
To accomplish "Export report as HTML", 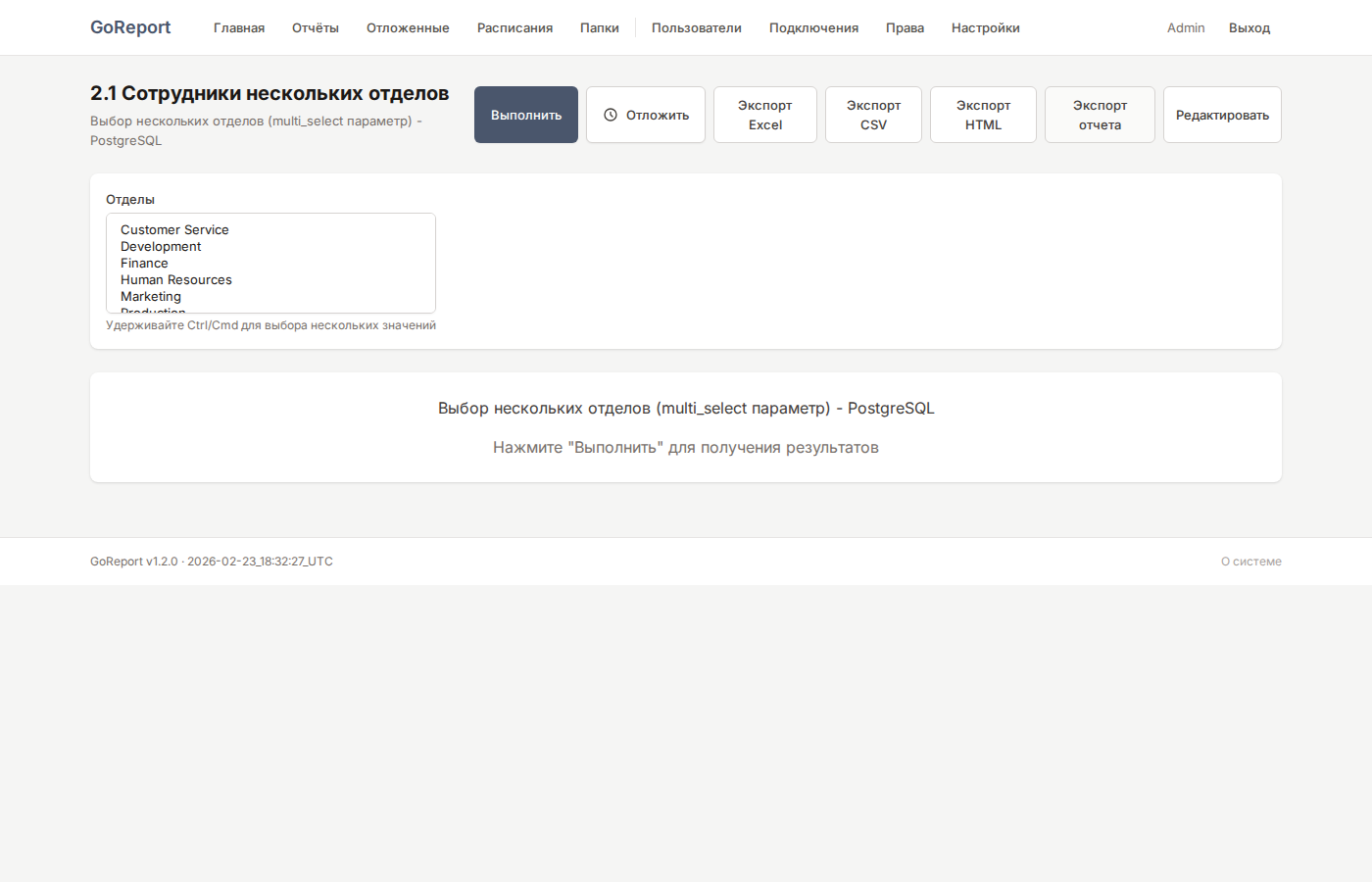I will click(x=982, y=115).
